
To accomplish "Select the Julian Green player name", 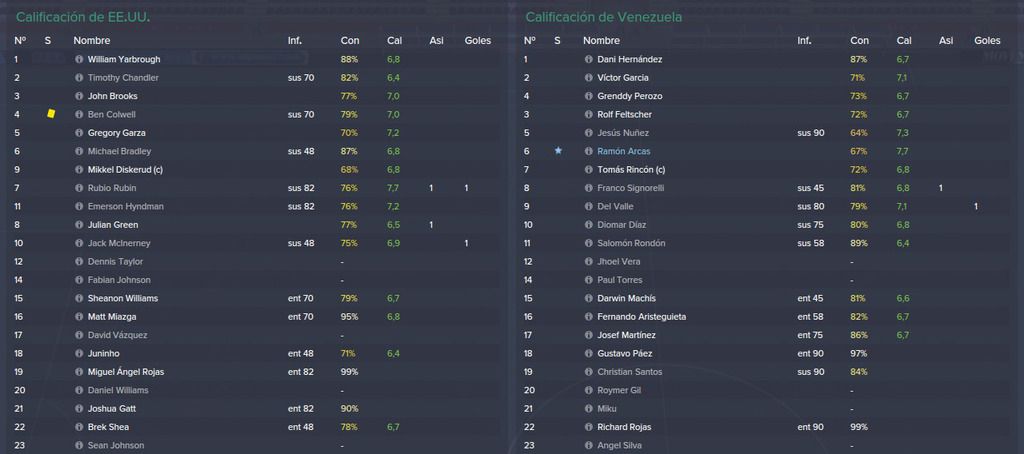I will (x=112, y=225).
